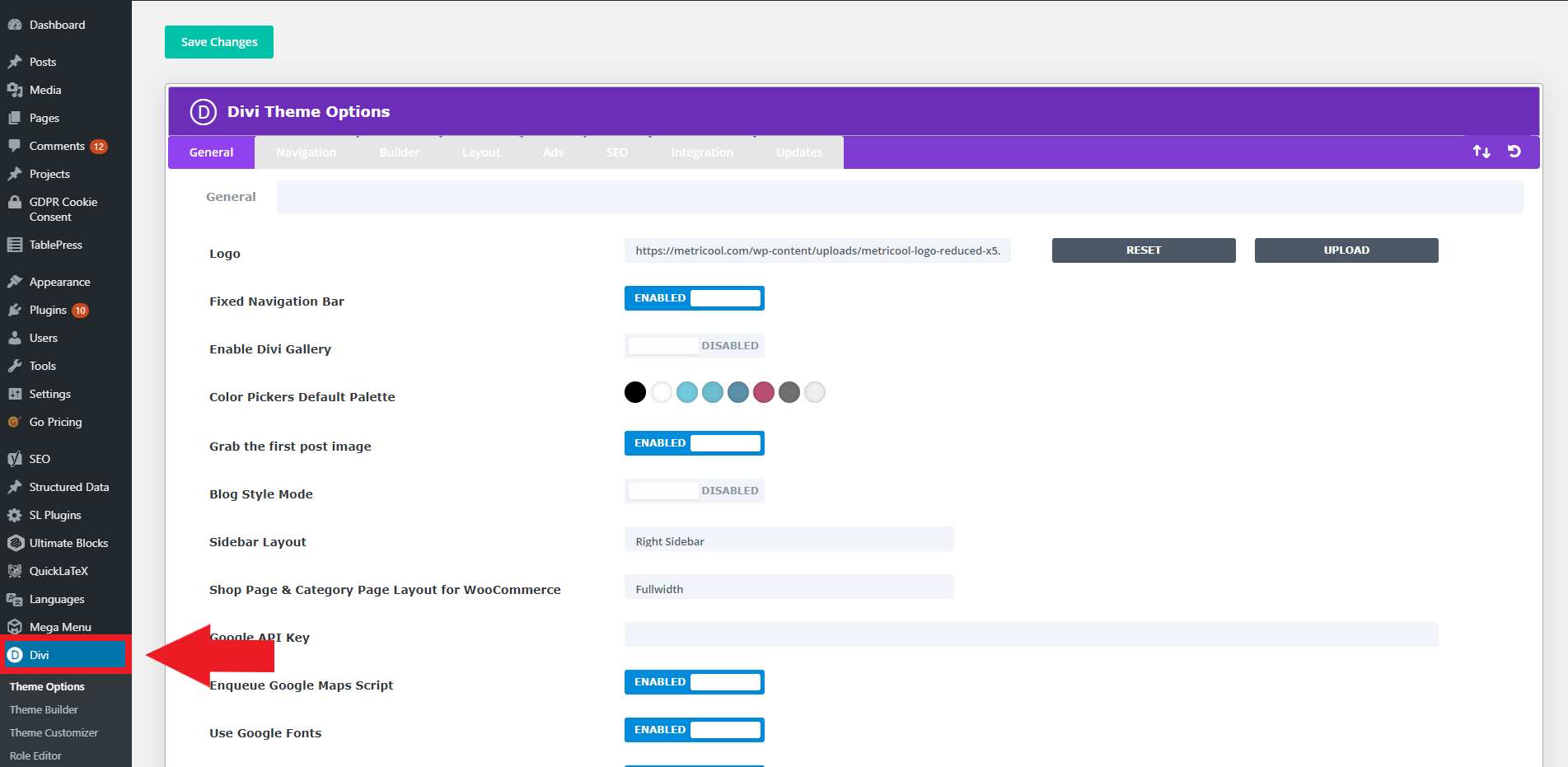Screen dimensions: 1568x767
Task: Click the Ultimate Blocks icon
Action: (x=15, y=543)
